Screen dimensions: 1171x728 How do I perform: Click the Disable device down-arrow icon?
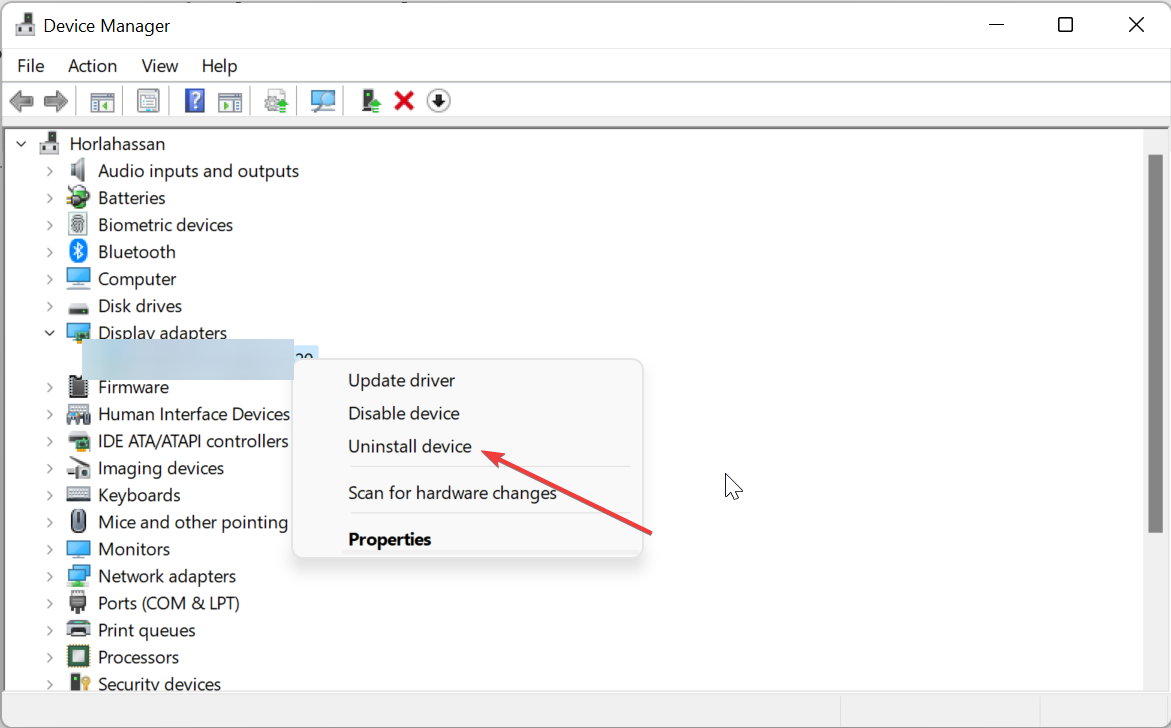[x=438, y=101]
